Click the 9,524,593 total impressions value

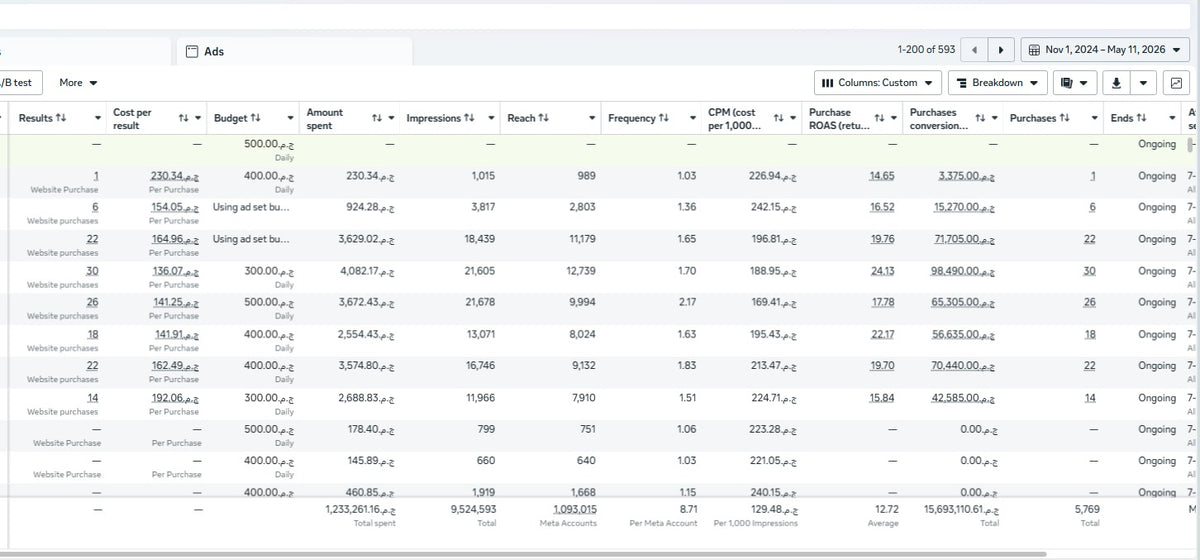[473, 509]
